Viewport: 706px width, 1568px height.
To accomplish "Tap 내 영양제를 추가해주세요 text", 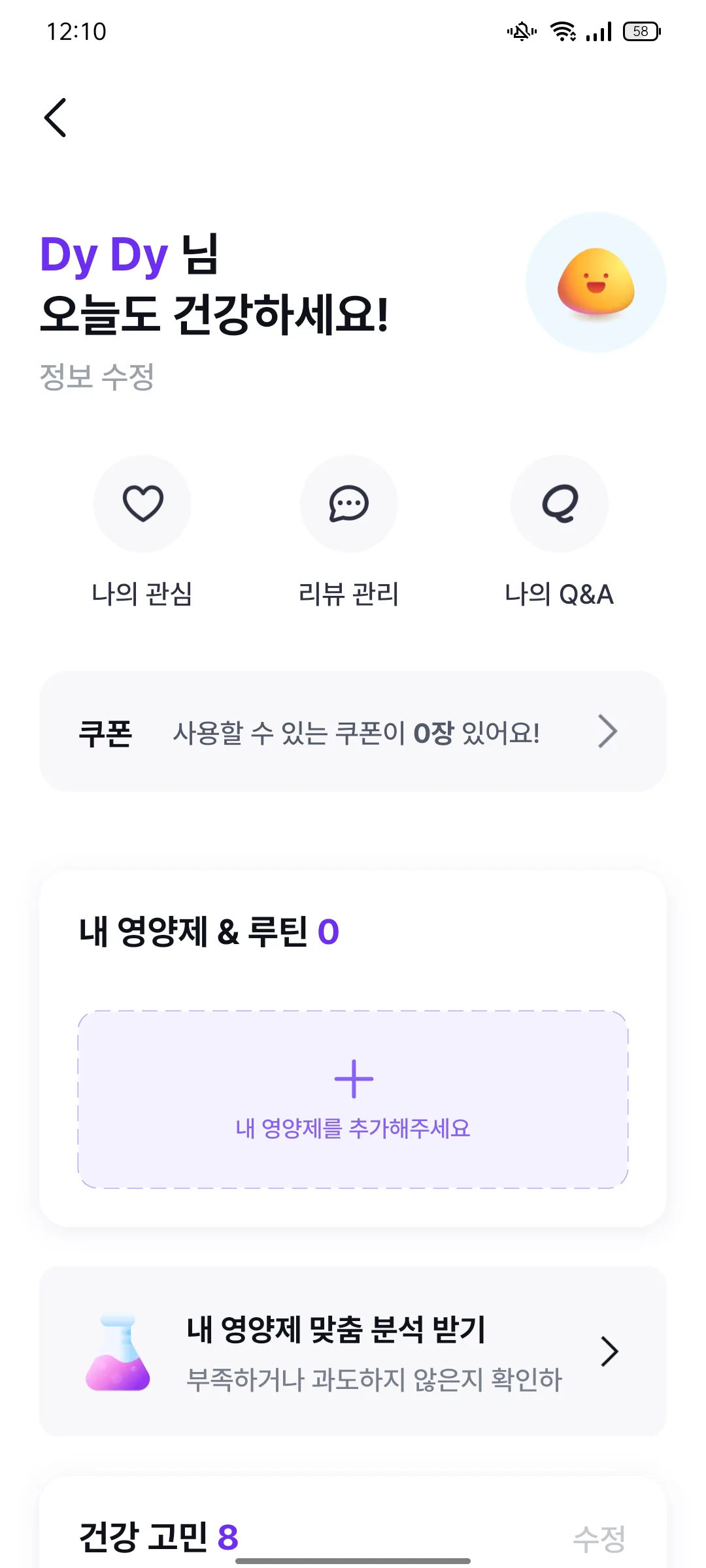I will (353, 1128).
